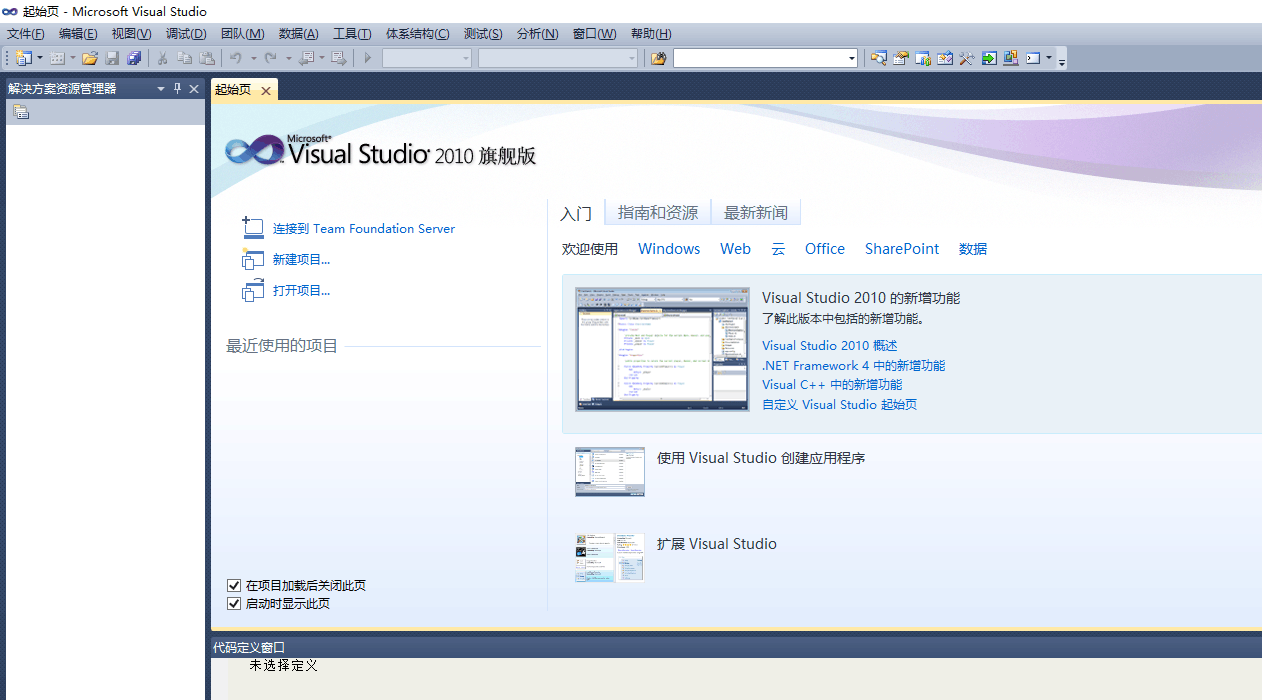Click the Visual Studio 2010 新增功能 screenshot thumbnail
The image size is (1262, 700).
pos(662,350)
